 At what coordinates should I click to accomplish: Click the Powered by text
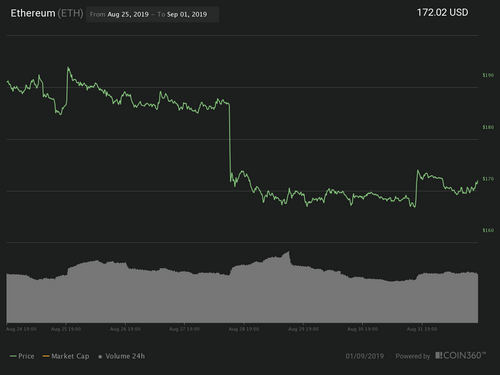coord(413,356)
